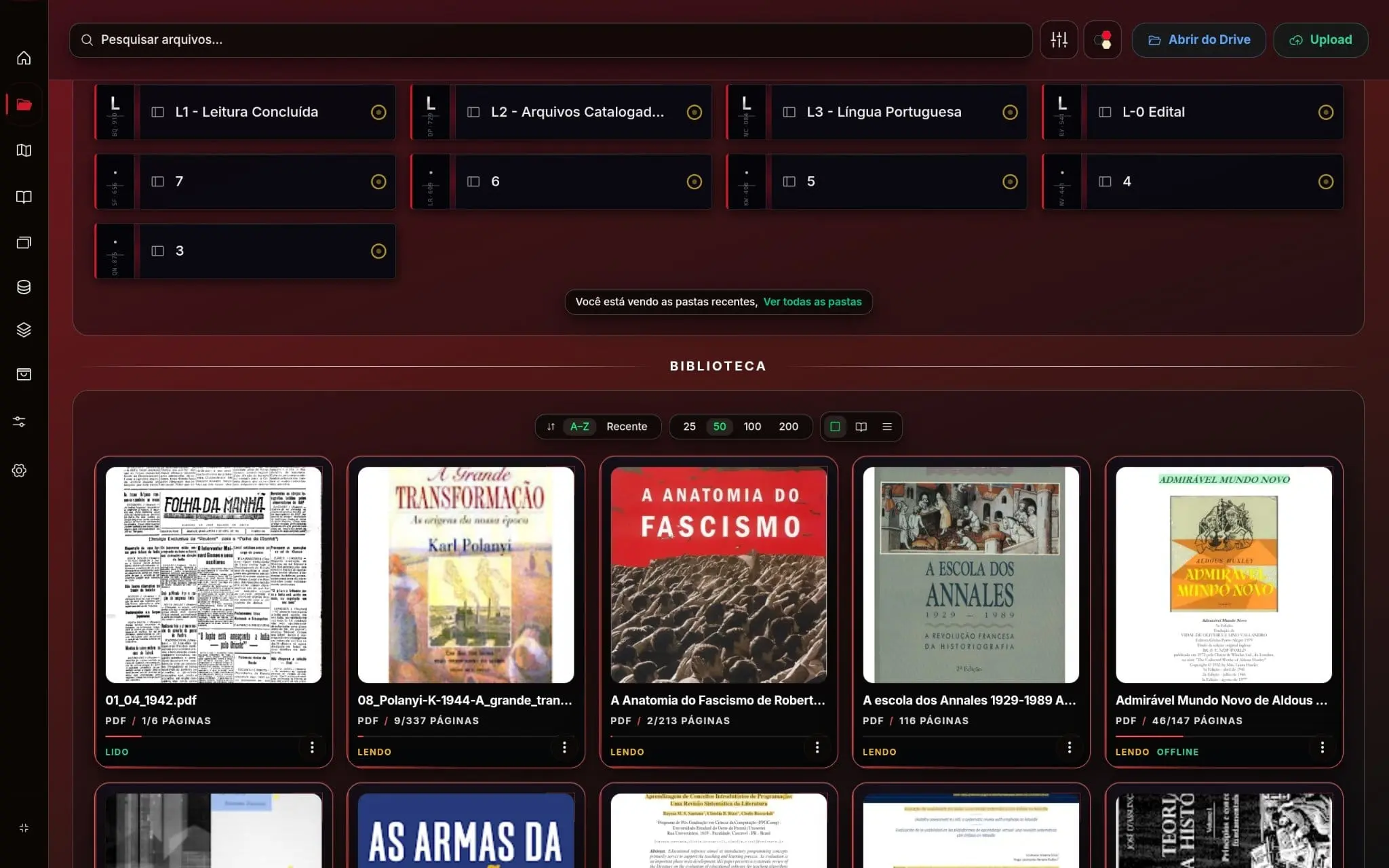This screenshot has height=868, width=1389.
Task: Open the database sidebar icon
Action: [x=24, y=287]
